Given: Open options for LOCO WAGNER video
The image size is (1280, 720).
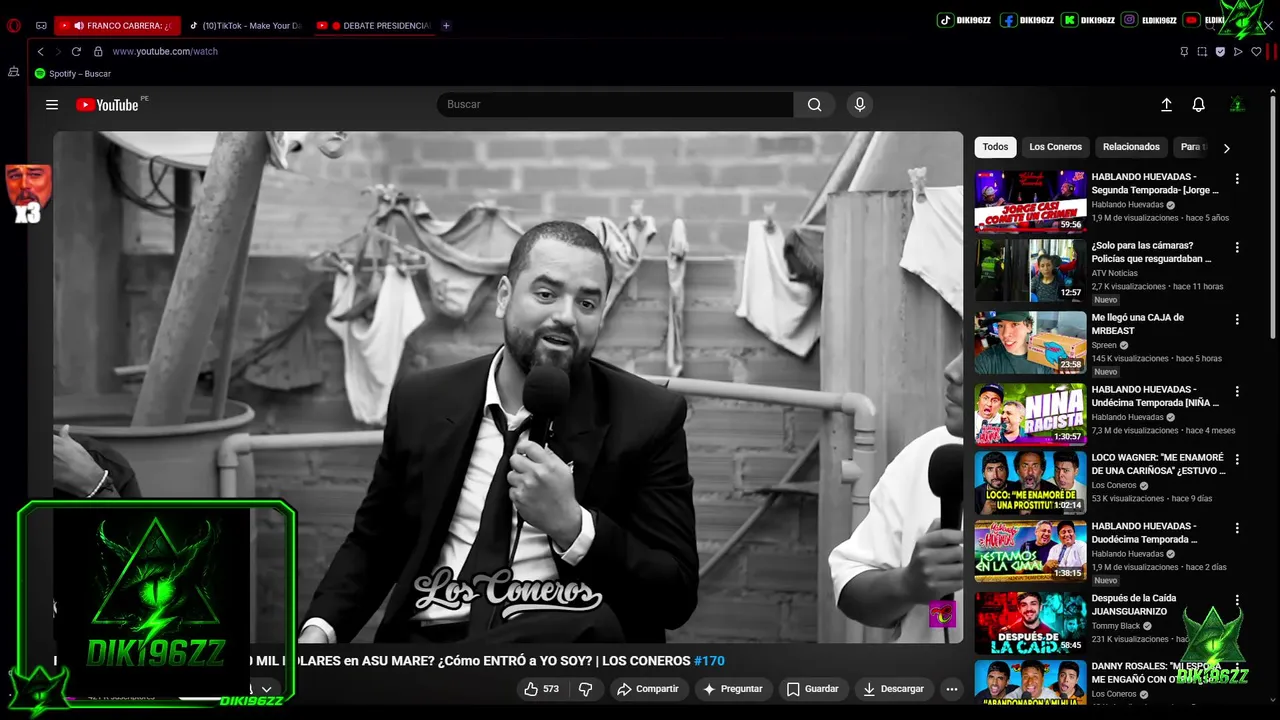Looking at the screenshot, I should point(1237,460).
